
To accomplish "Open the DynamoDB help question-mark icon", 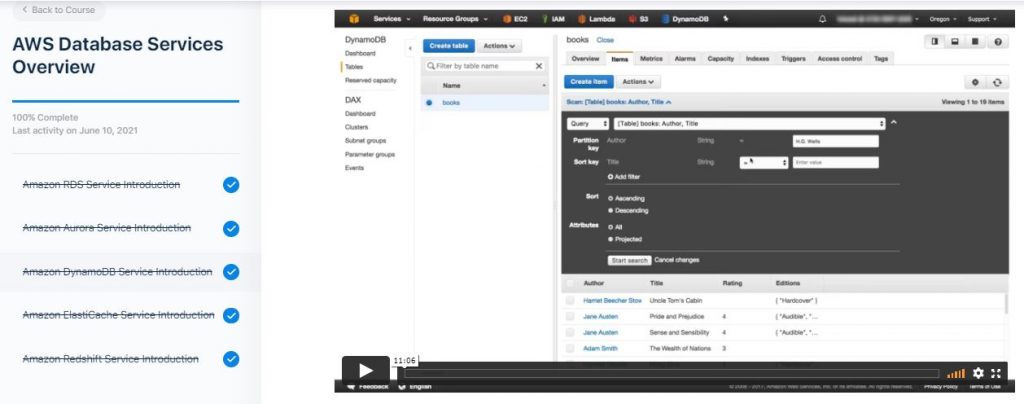I will [996, 41].
